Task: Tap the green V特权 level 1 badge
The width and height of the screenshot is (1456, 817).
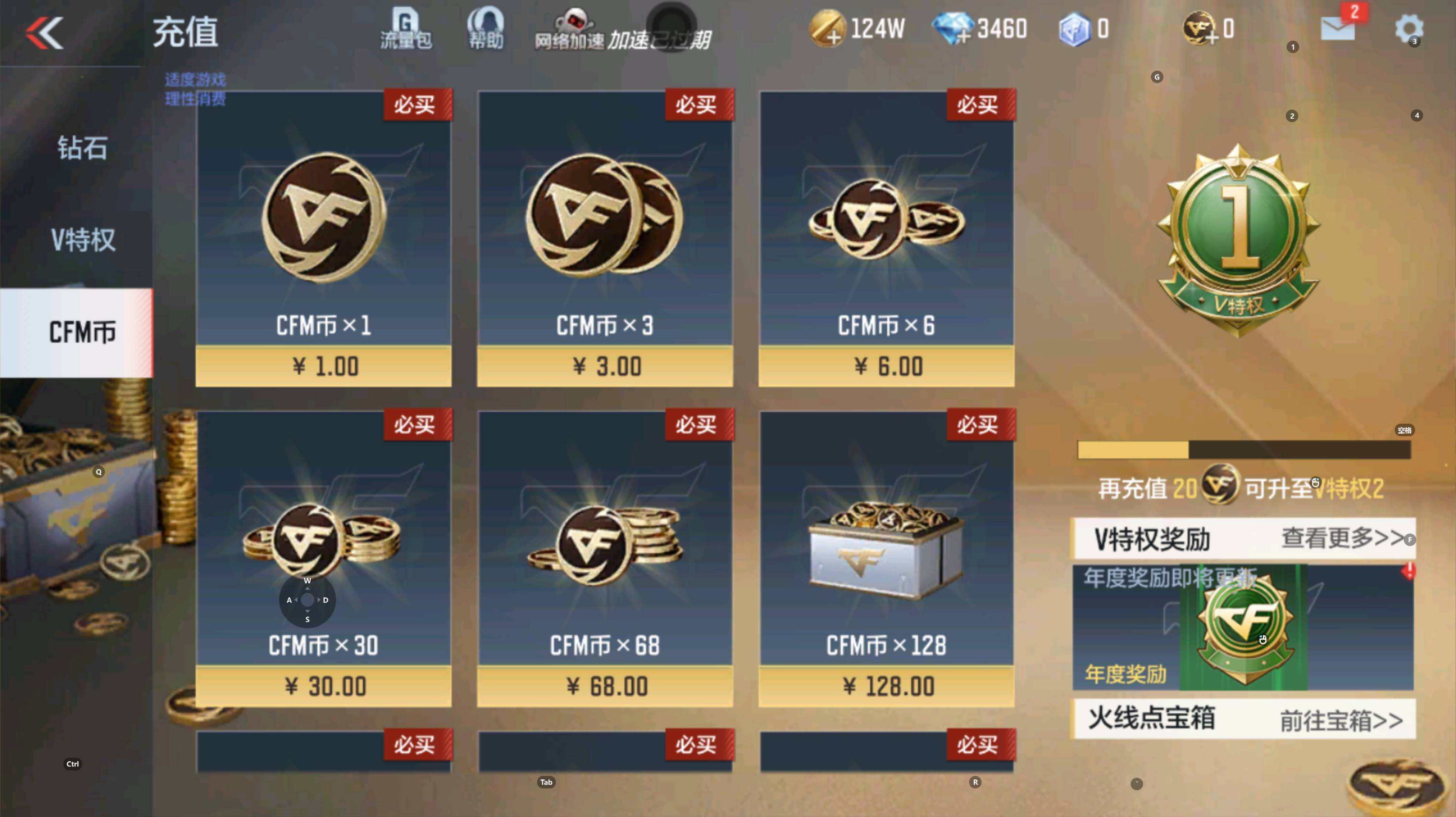Action: click(x=1238, y=240)
